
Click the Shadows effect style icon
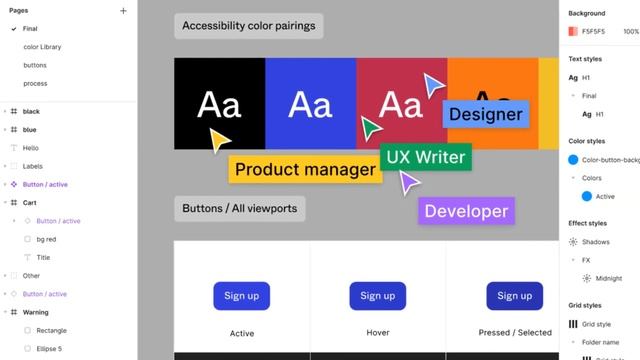[x=573, y=242]
